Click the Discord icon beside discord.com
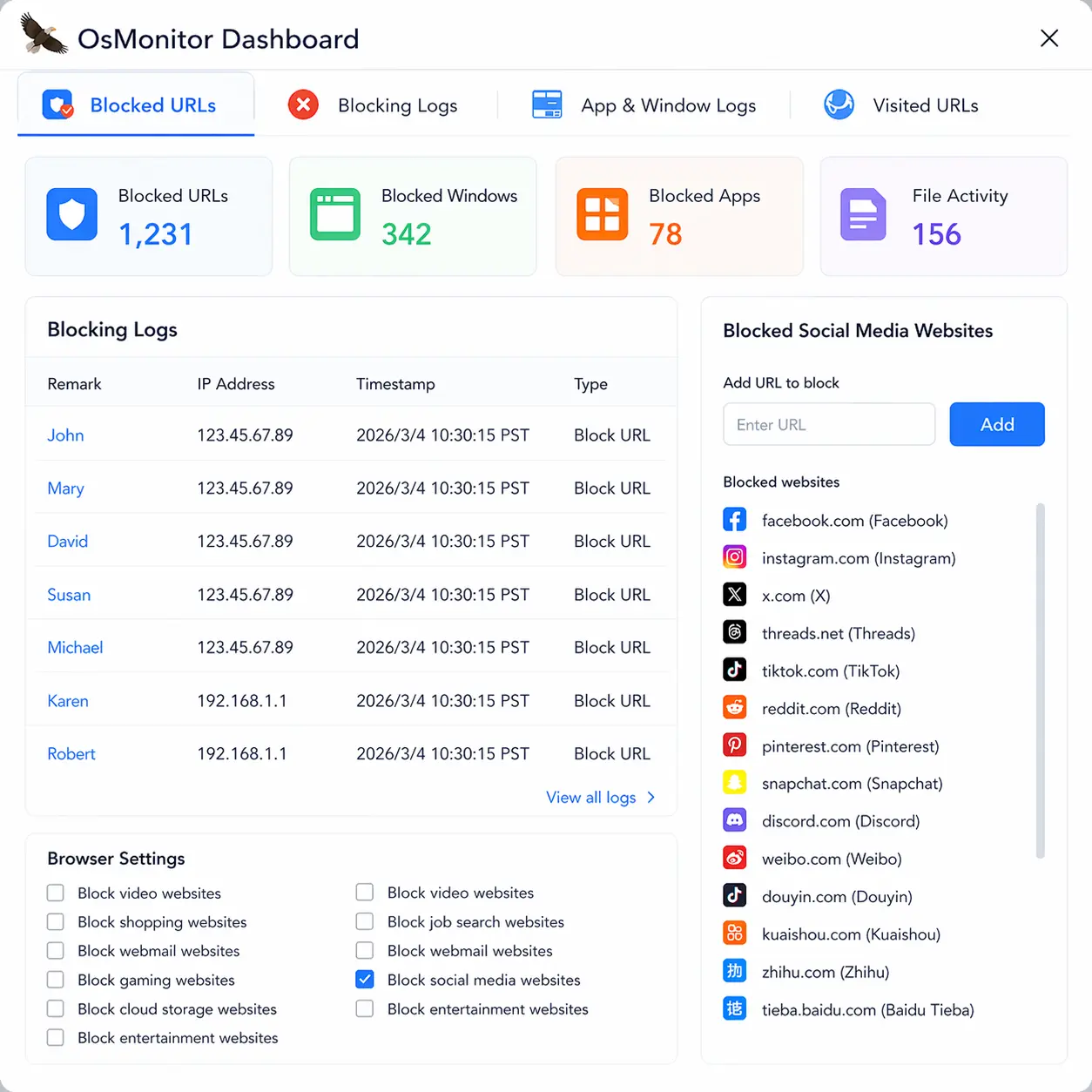Screen dimensions: 1092x1092 click(735, 820)
